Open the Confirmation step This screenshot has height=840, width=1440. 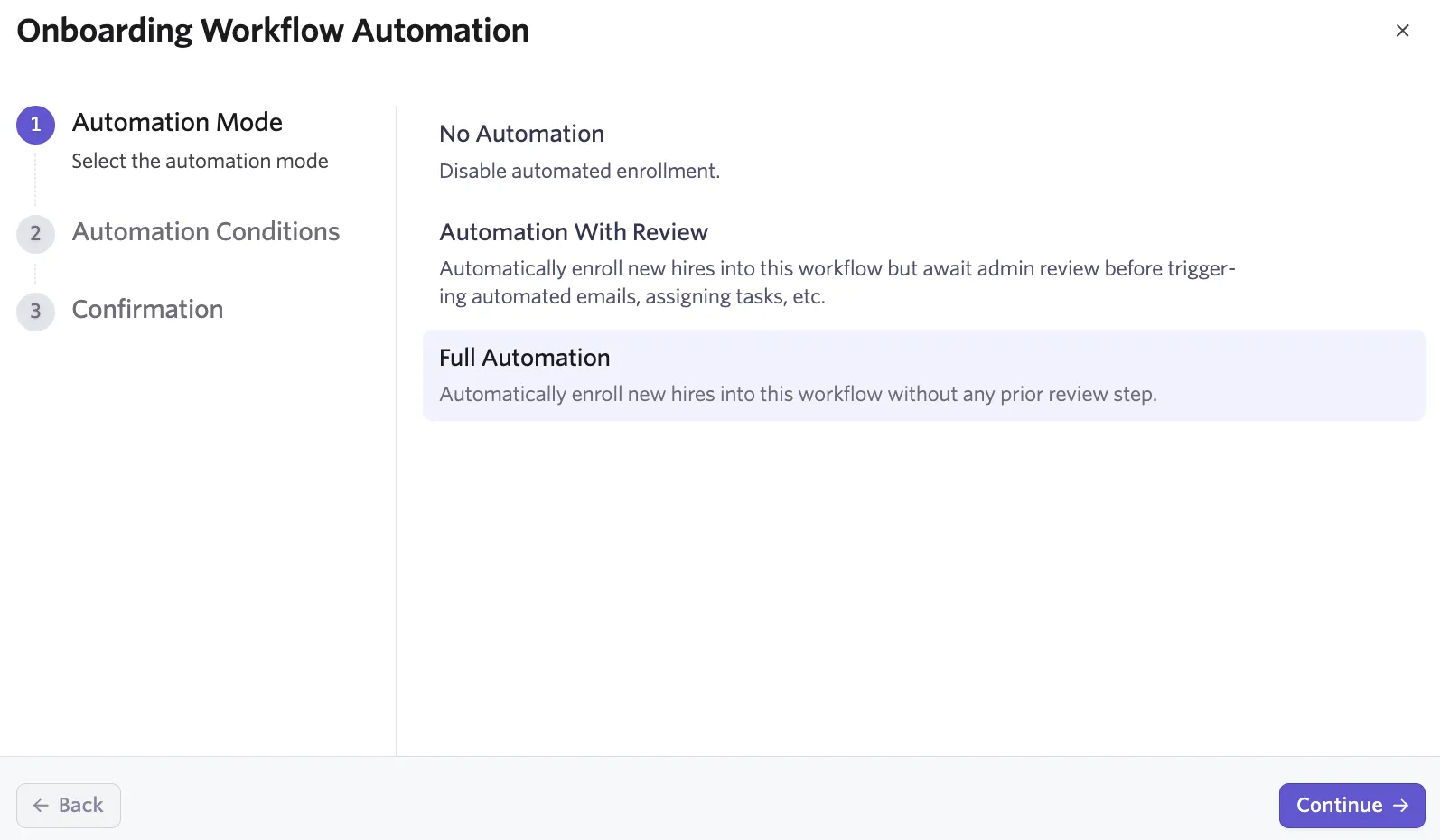[147, 309]
